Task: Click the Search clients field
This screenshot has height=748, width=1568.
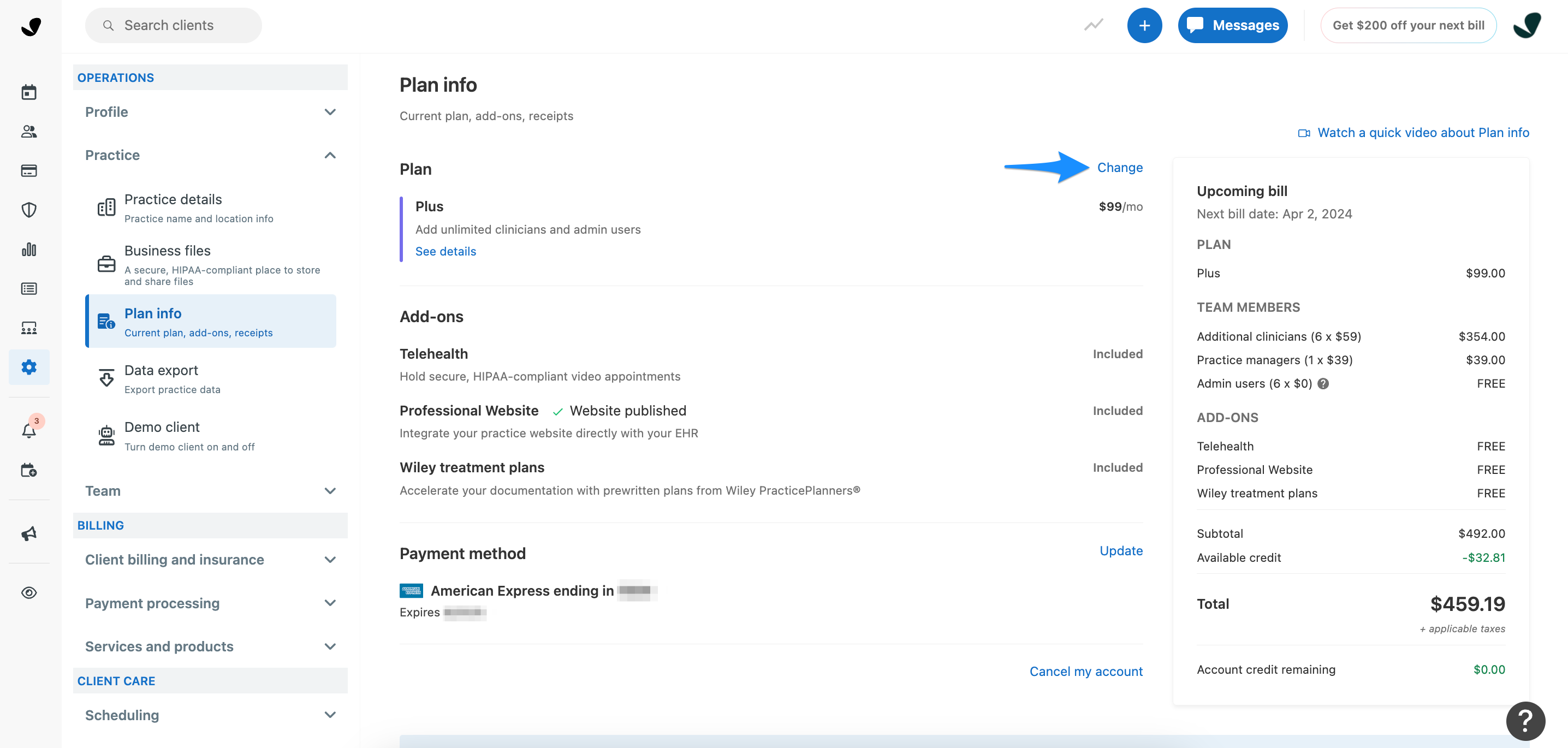Action: pyautogui.click(x=174, y=25)
